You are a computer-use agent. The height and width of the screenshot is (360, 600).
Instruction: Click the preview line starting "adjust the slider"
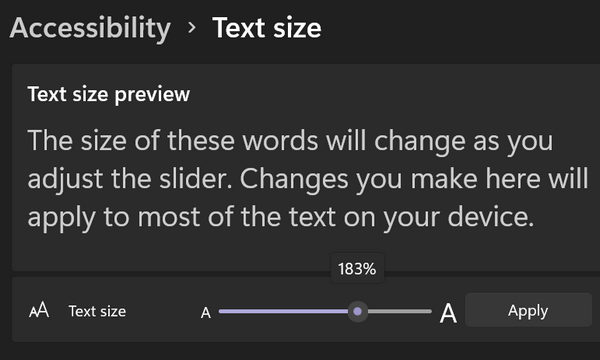[x=308, y=180]
